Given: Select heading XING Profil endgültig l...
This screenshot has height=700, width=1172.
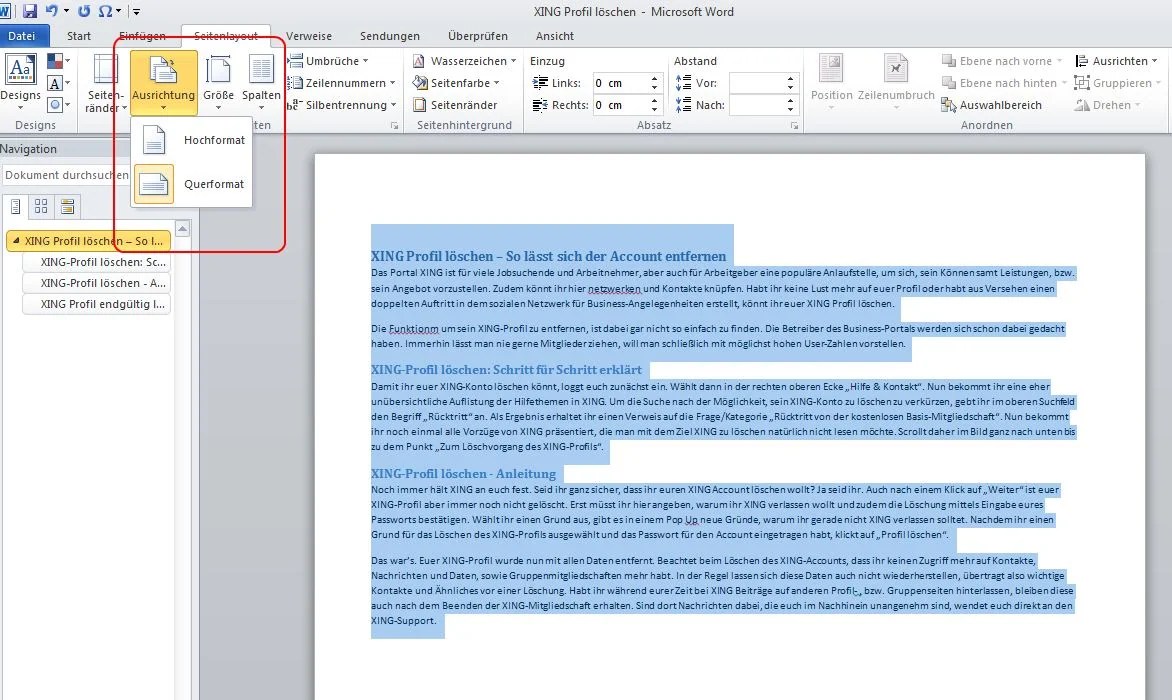Looking at the screenshot, I should click(97, 304).
